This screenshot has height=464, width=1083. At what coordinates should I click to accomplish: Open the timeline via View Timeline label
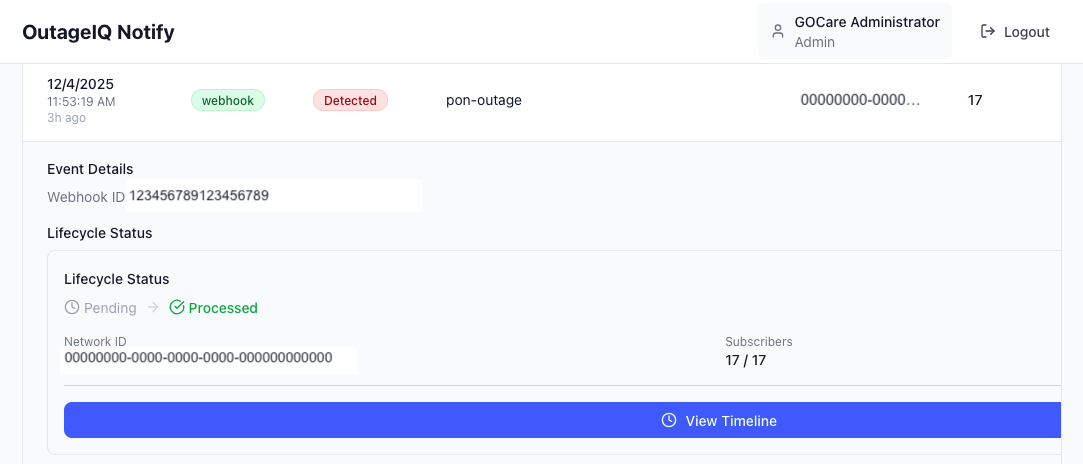pyautogui.click(x=731, y=421)
